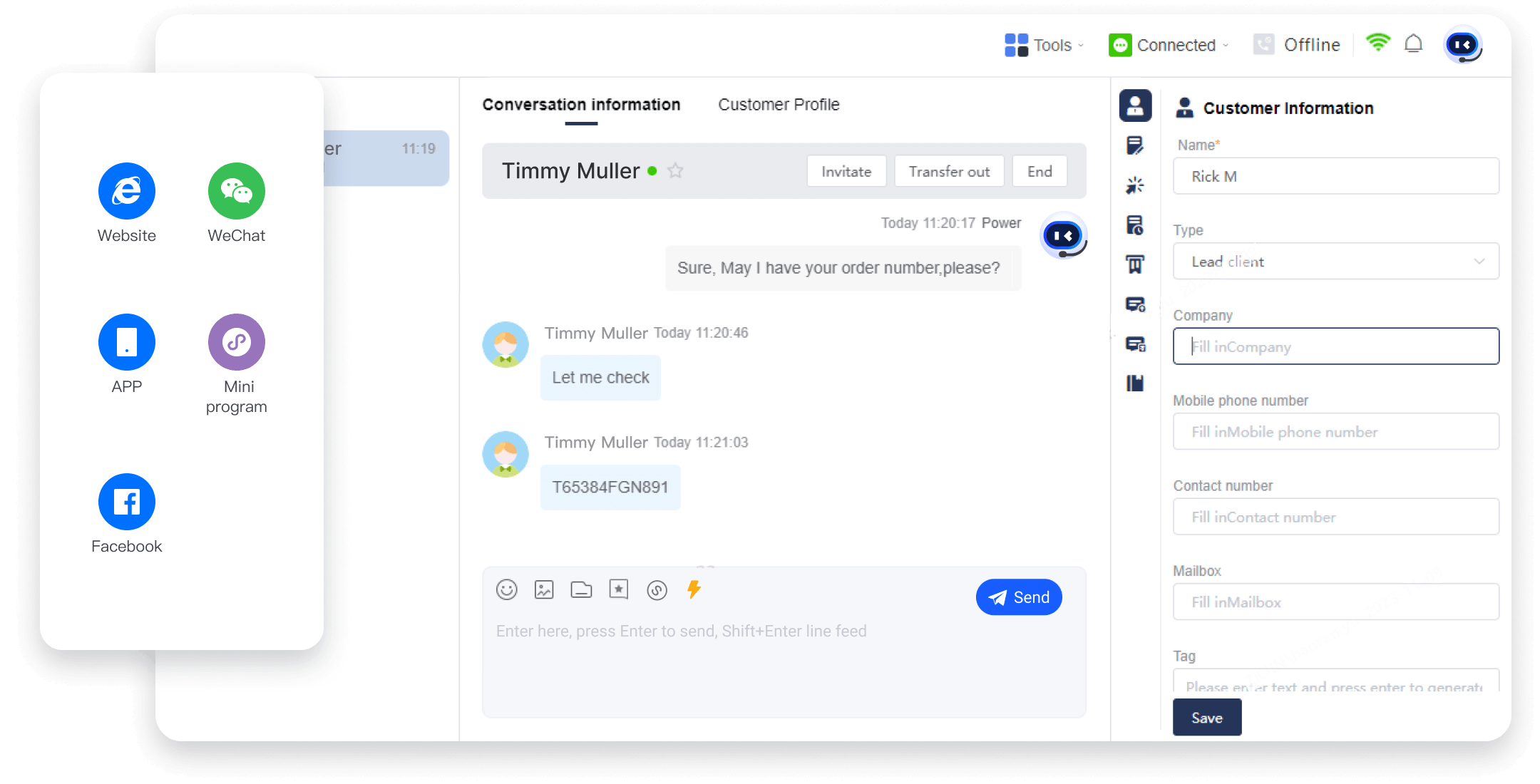This screenshot has width=1540, height=784.
Task: Open the Customer Information panel icon in the sidebar
Action: pyautogui.click(x=1135, y=105)
